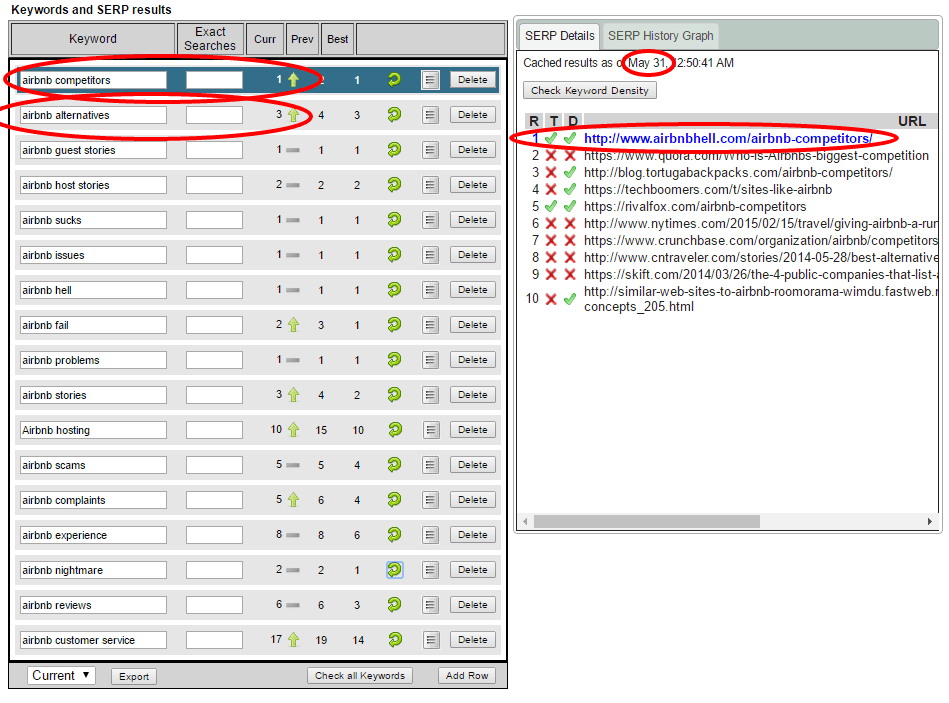Open details list for airbnb alternatives
This screenshot has height=703, width=949.
point(430,115)
